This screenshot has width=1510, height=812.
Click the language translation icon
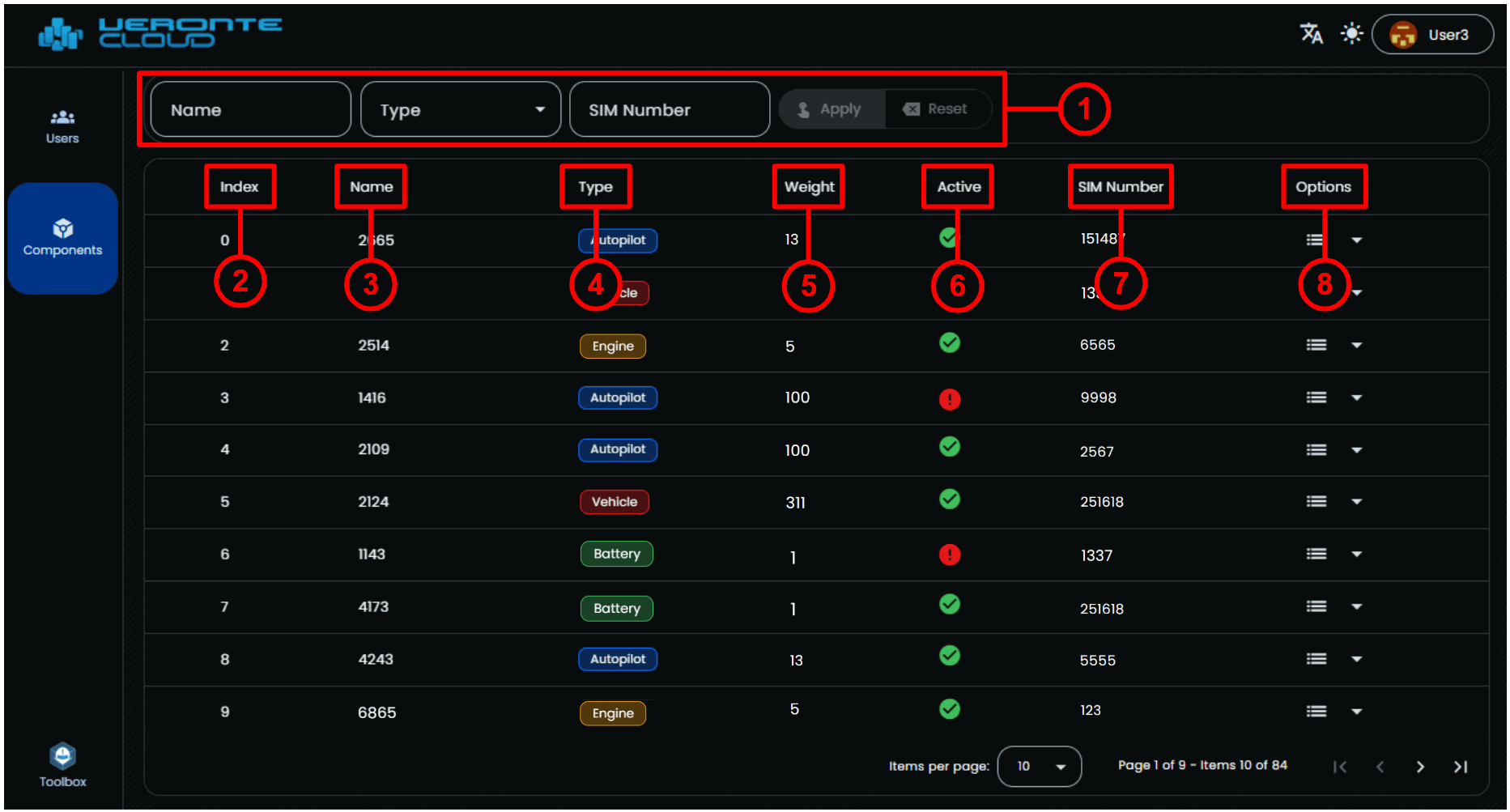point(1311,34)
